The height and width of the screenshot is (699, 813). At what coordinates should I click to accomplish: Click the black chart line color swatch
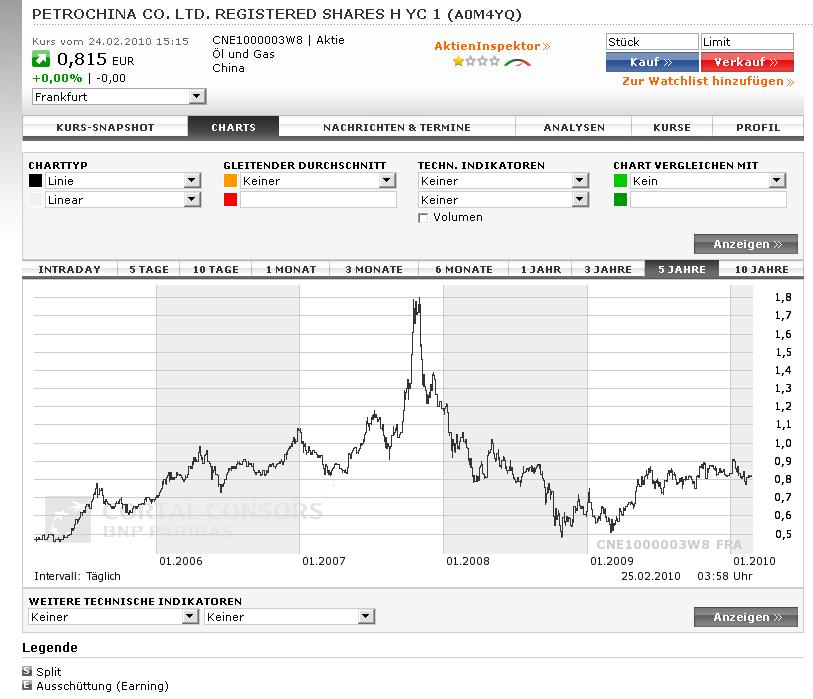[35, 180]
